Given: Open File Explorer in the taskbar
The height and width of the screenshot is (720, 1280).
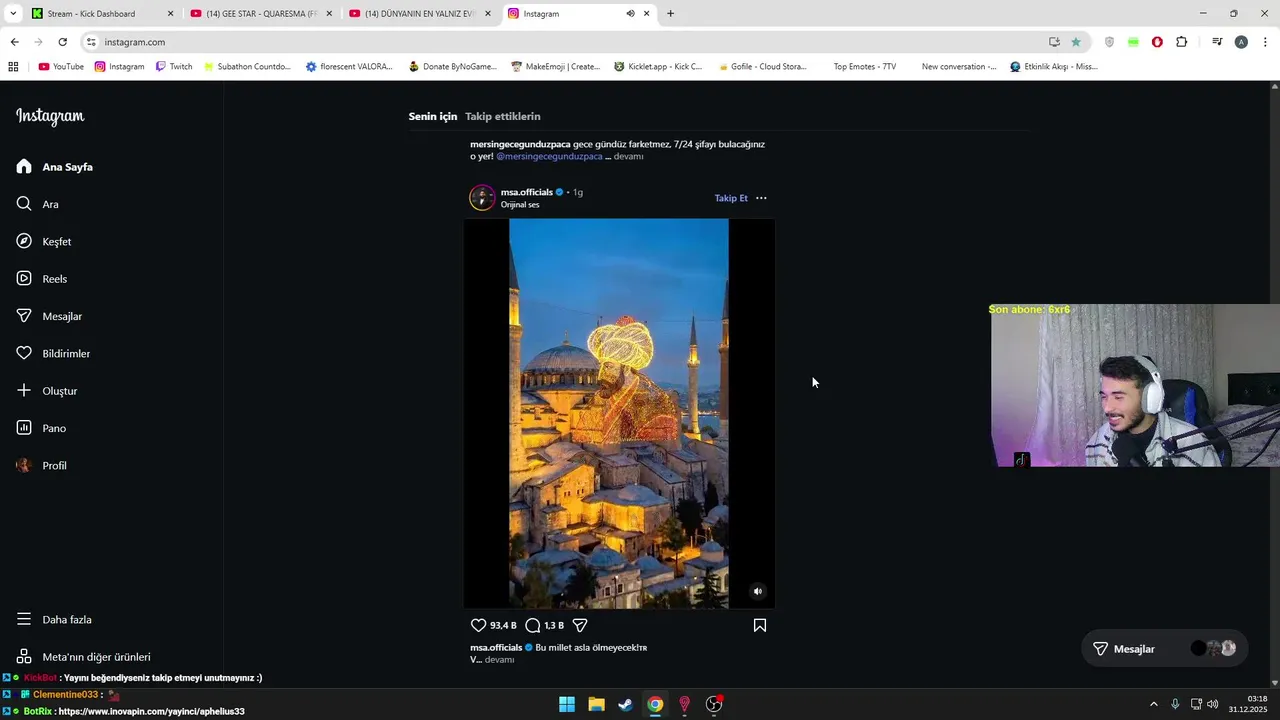Looking at the screenshot, I should tap(596, 704).
